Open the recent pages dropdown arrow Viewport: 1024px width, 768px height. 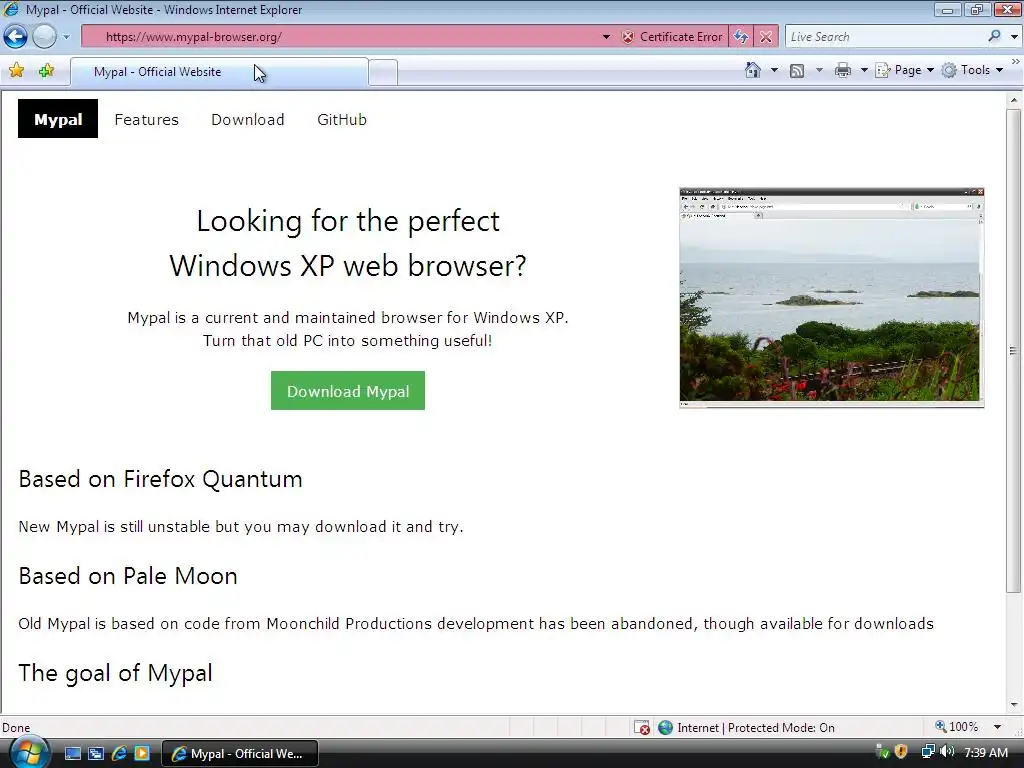[x=66, y=37]
